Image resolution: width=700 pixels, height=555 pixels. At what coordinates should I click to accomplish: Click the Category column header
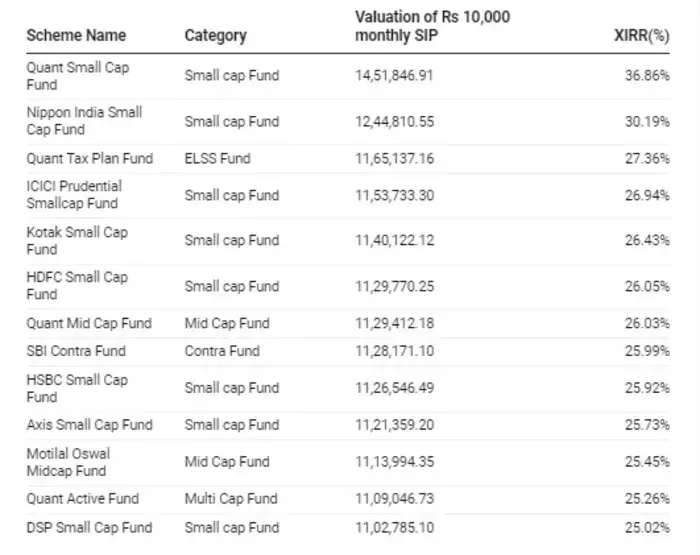coord(215,36)
